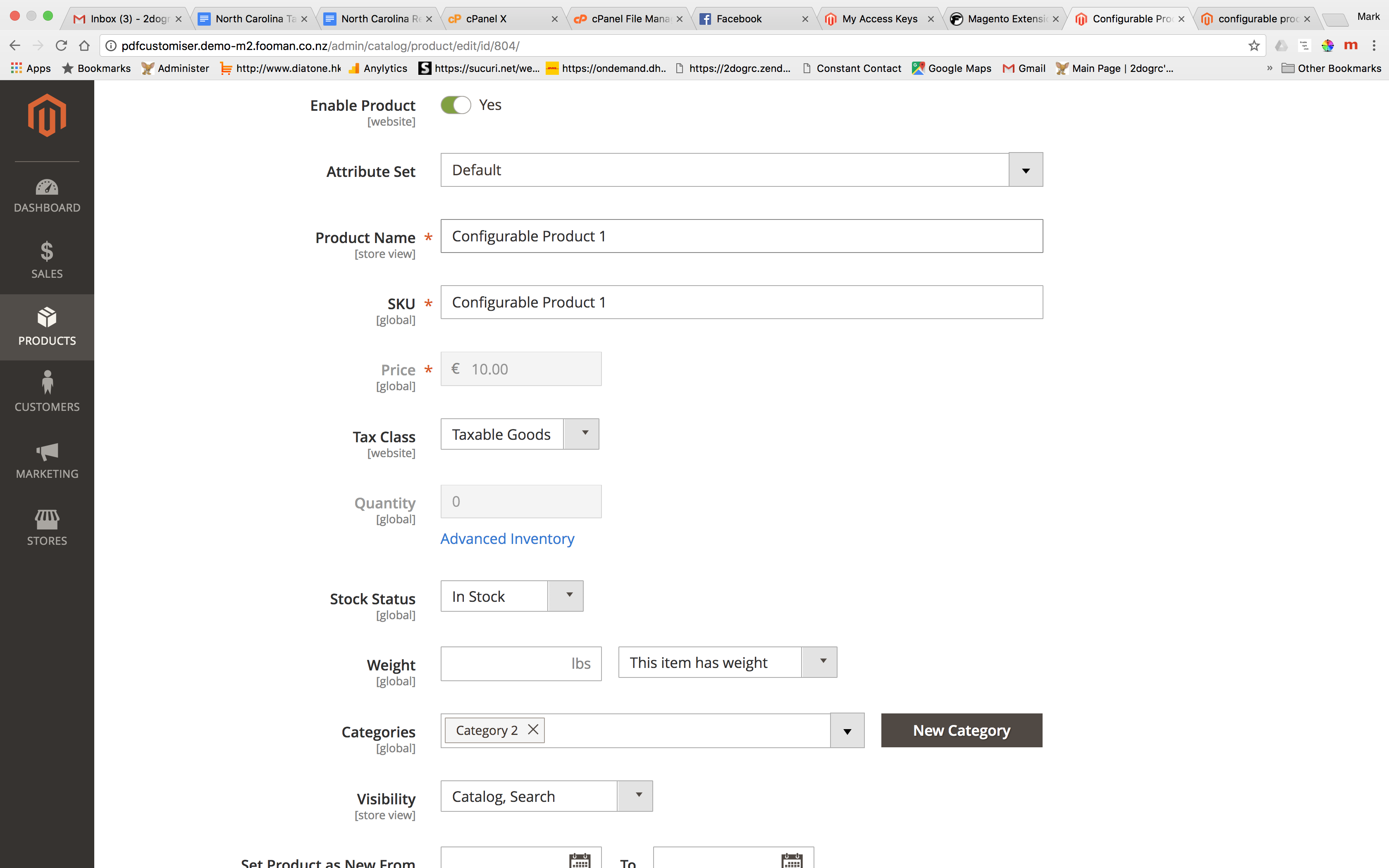Open the Stock Status dropdown

566,596
